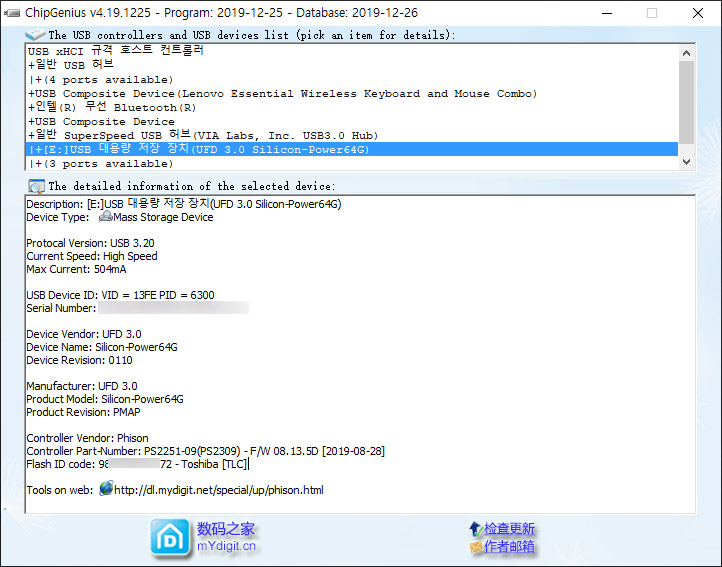
Task: Select the highlighted Silicon-Power64G storage row
Action: pos(352,149)
